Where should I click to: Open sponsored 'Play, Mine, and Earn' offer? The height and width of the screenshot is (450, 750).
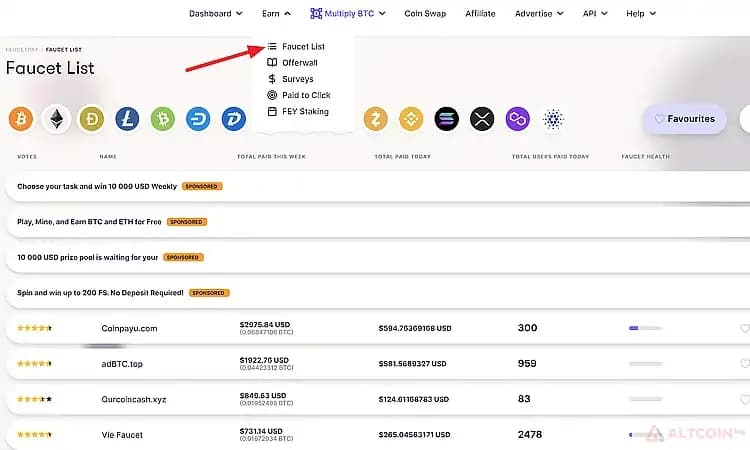(89, 222)
